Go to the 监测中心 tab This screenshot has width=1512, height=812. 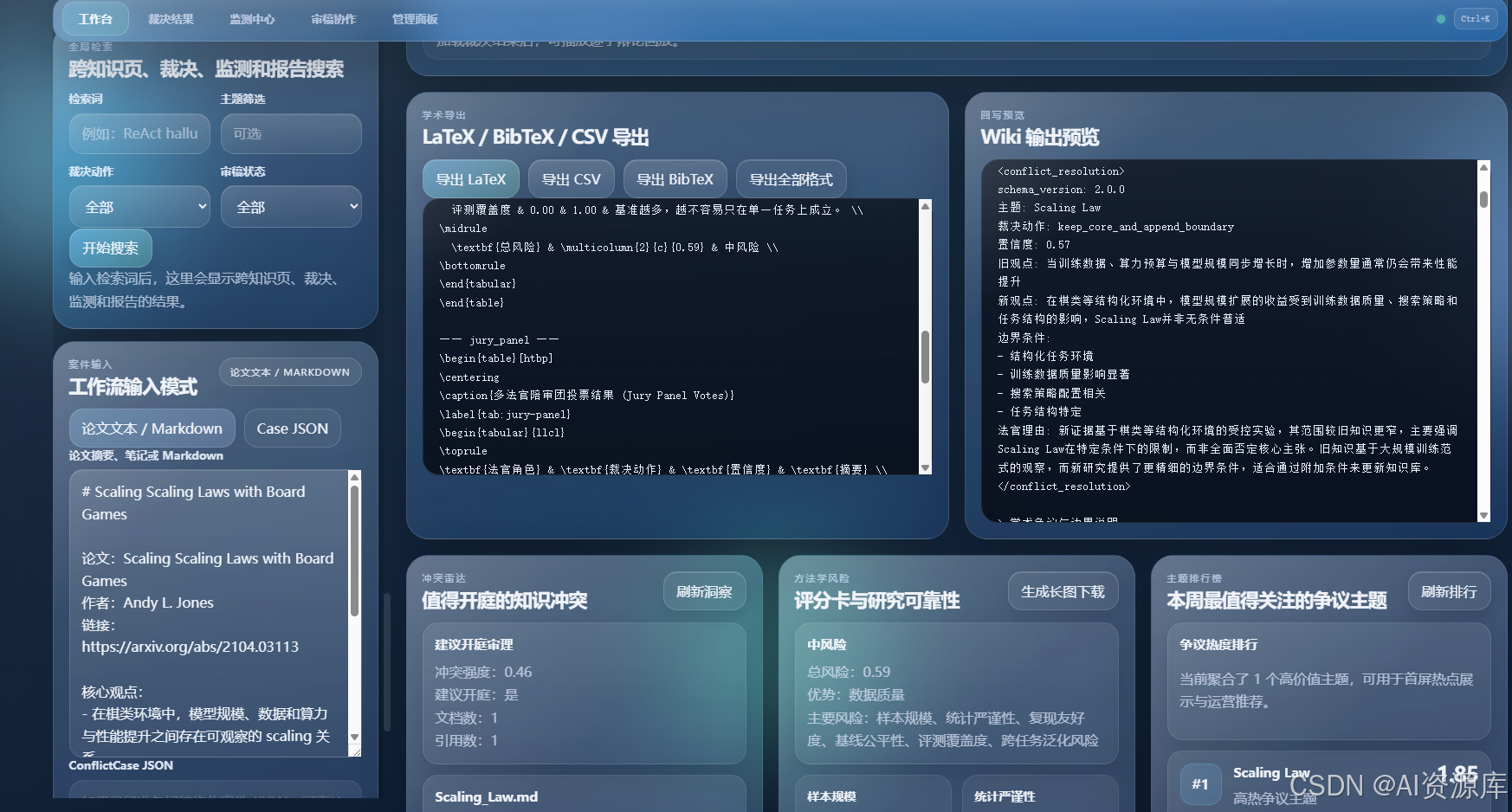click(252, 19)
